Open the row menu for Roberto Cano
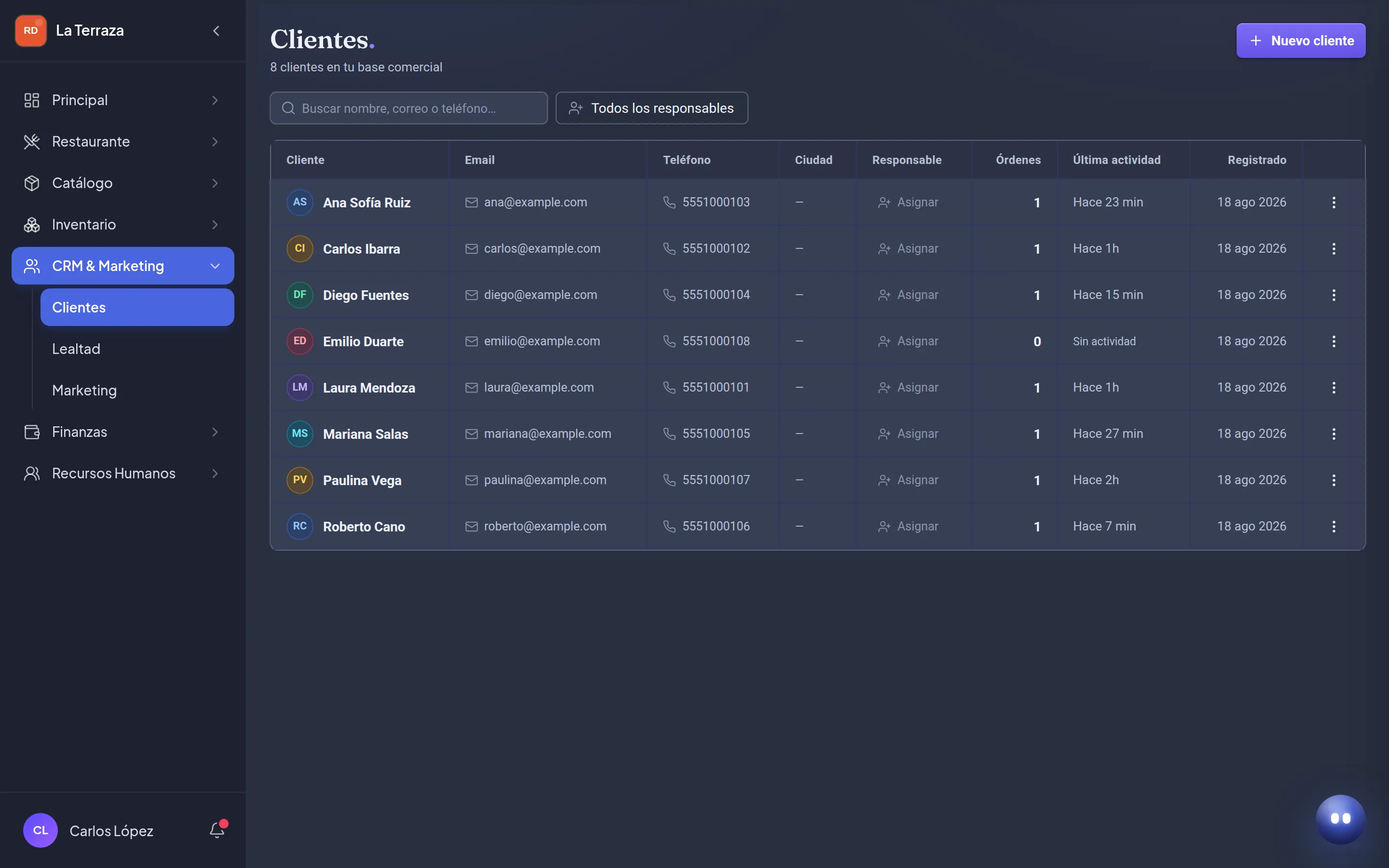This screenshot has height=868, width=1389. (1334, 527)
